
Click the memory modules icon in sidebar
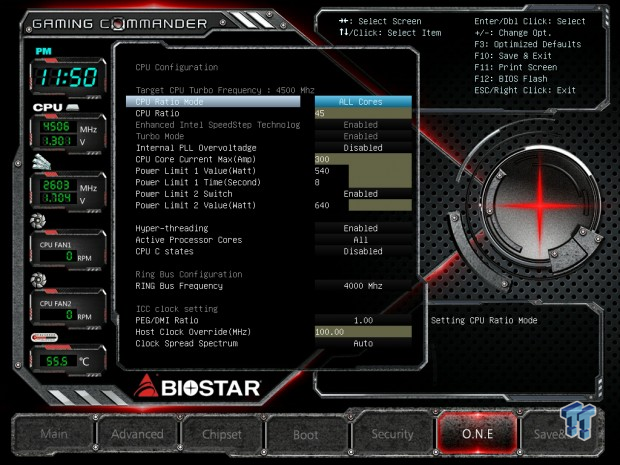42,162
